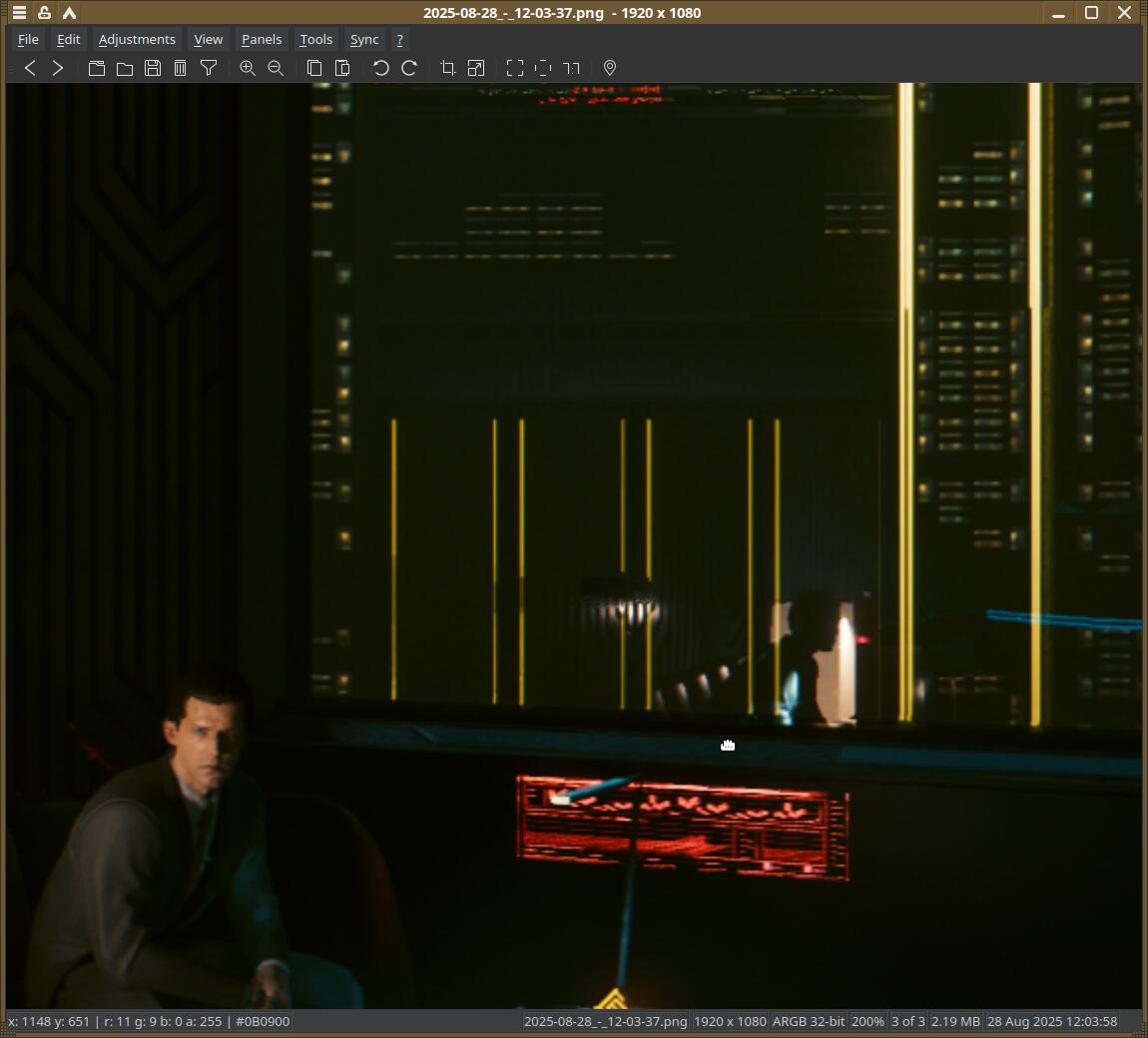The height and width of the screenshot is (1038, 1148).
Task: Select the crop tool icon
Action: click(x=448, y=68)
